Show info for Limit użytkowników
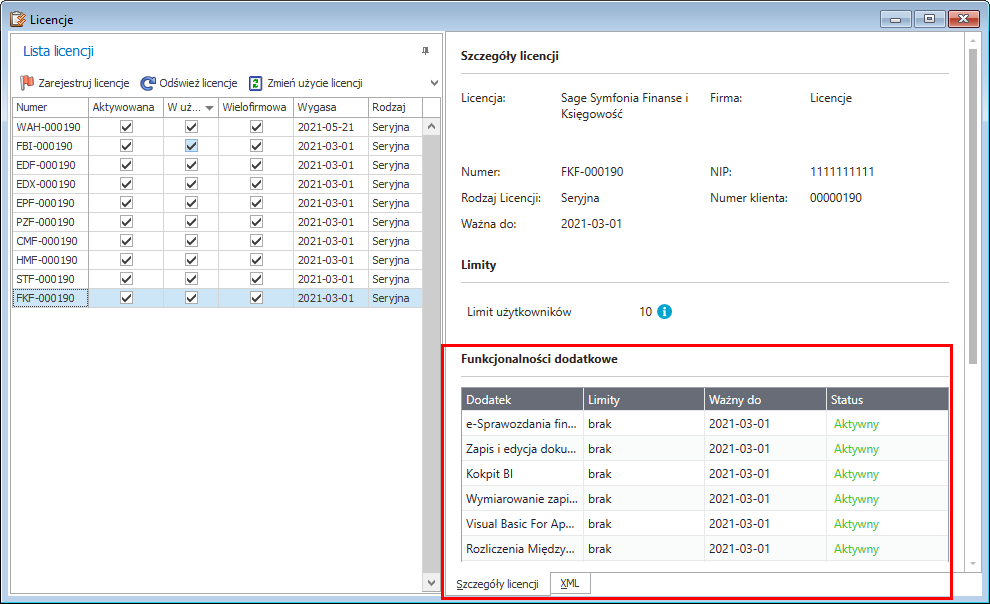 pyautogui.click(x=664, y=312)
